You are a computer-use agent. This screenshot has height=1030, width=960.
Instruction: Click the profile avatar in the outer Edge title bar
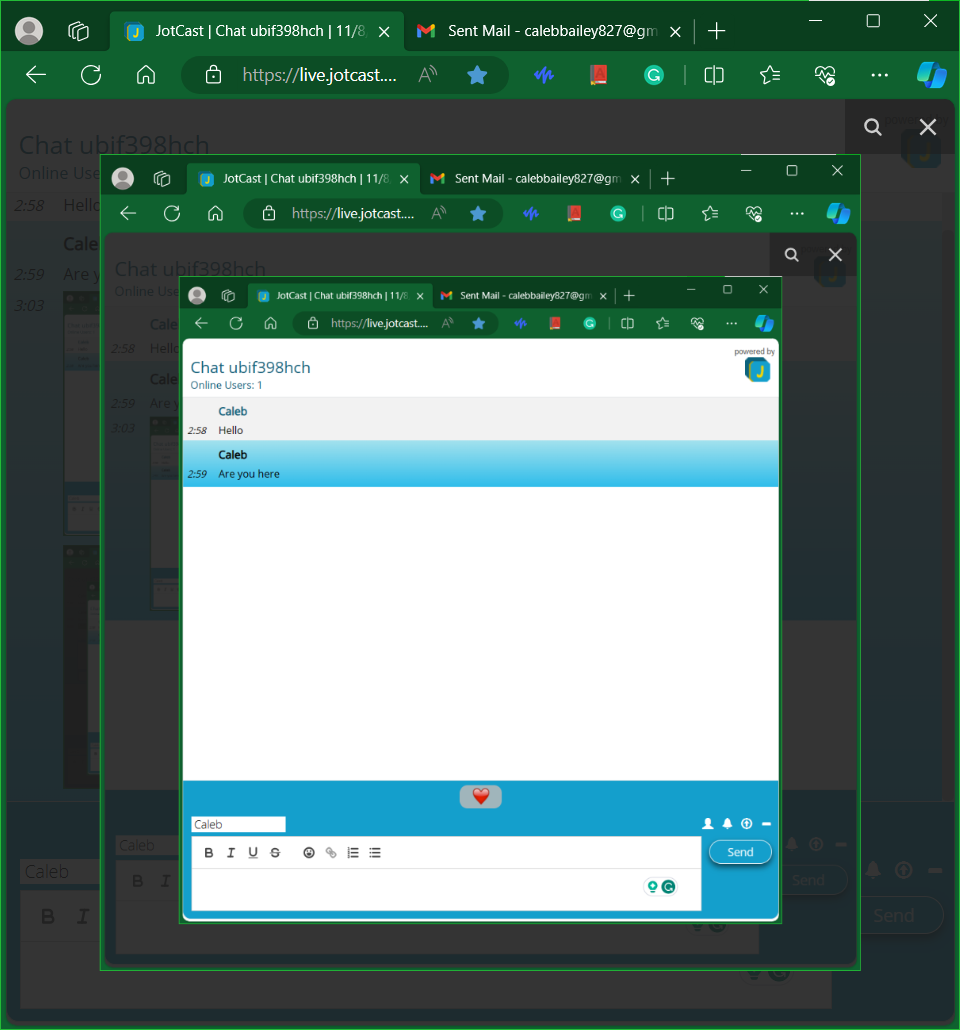pos(29,31)
